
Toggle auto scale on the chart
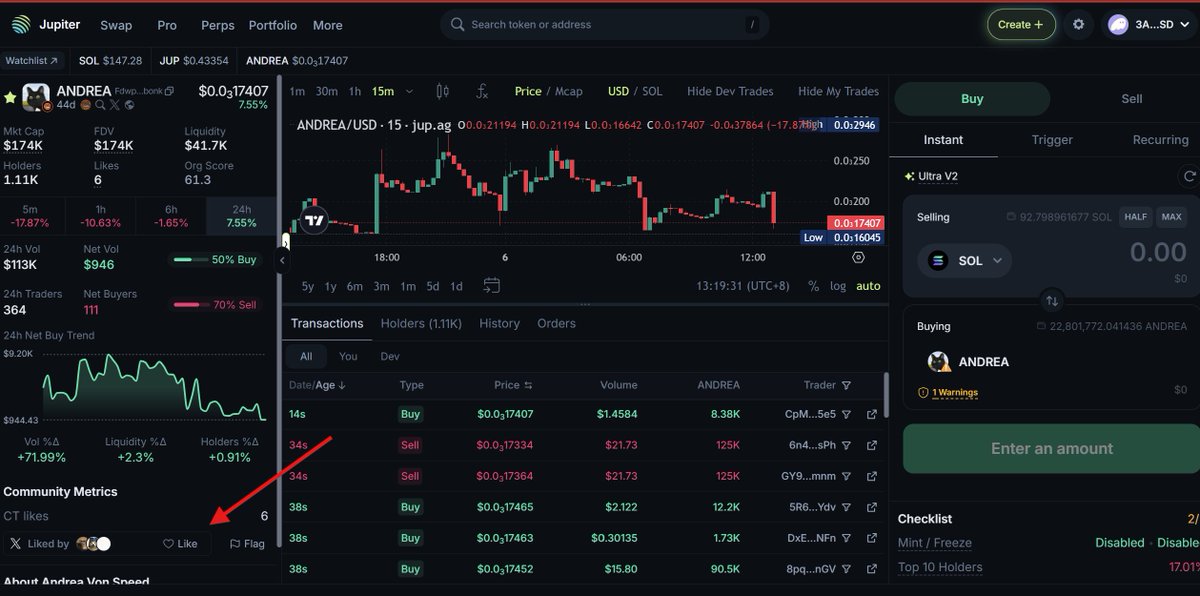pos(868,286)
